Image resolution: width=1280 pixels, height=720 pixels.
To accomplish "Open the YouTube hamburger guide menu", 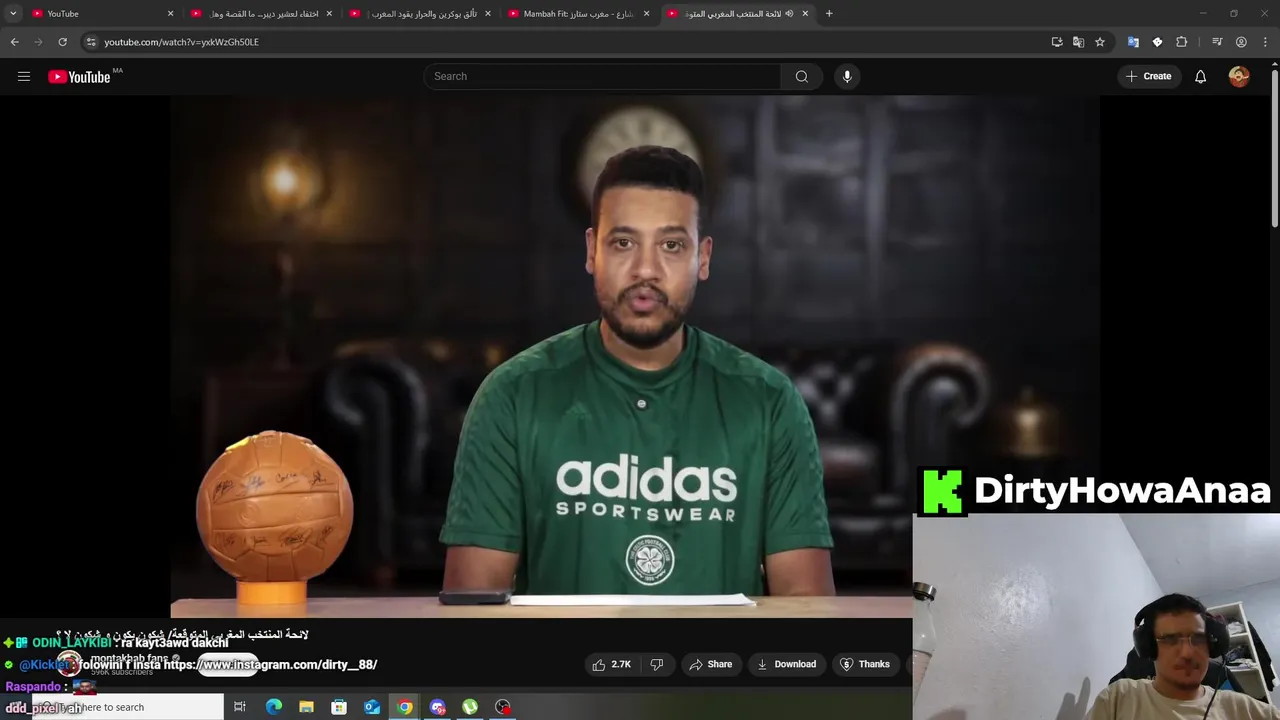I will point(24,76).
